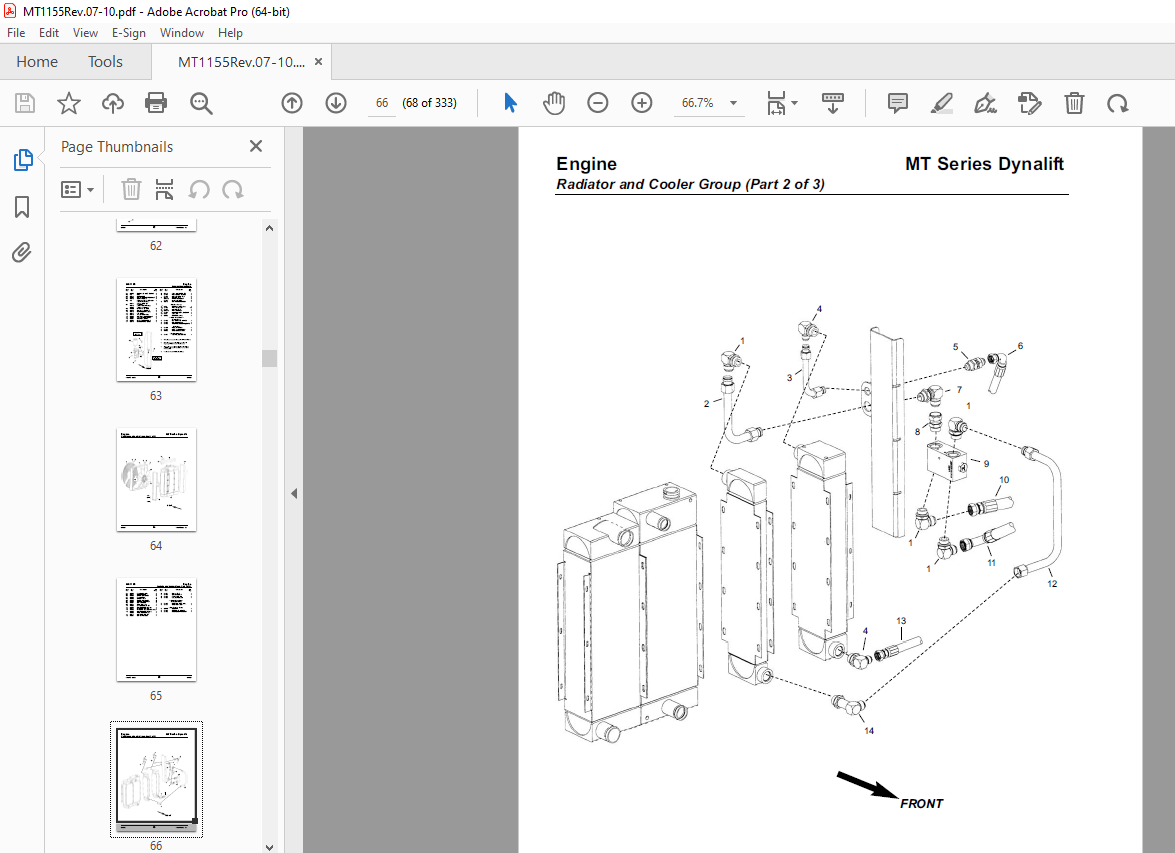
Task: Zoom in with plus button
Action: [641, 103]
